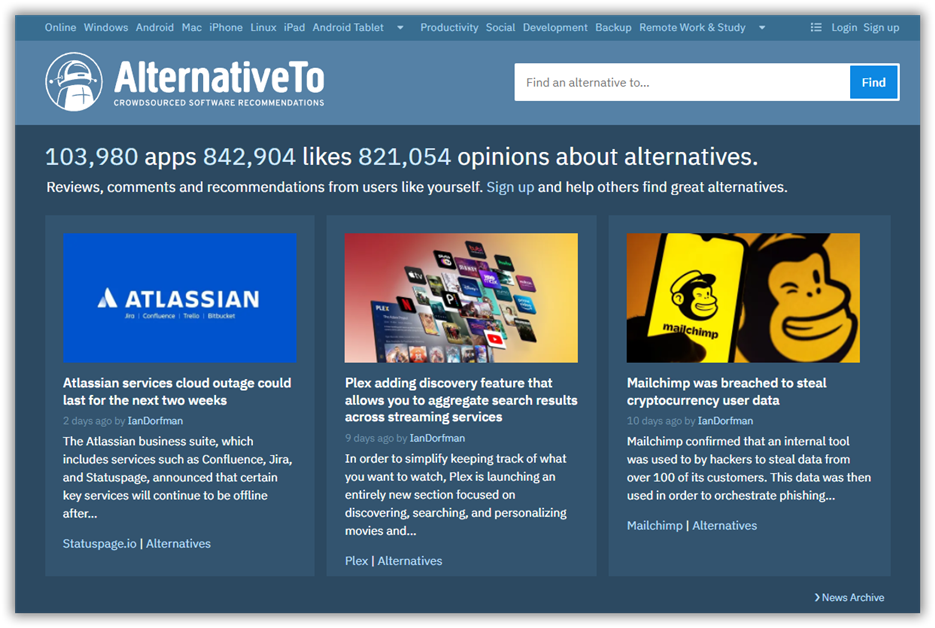
Task: Open the Remote Work & Study category
Action: pyautogui.click(x=692, y=27)
